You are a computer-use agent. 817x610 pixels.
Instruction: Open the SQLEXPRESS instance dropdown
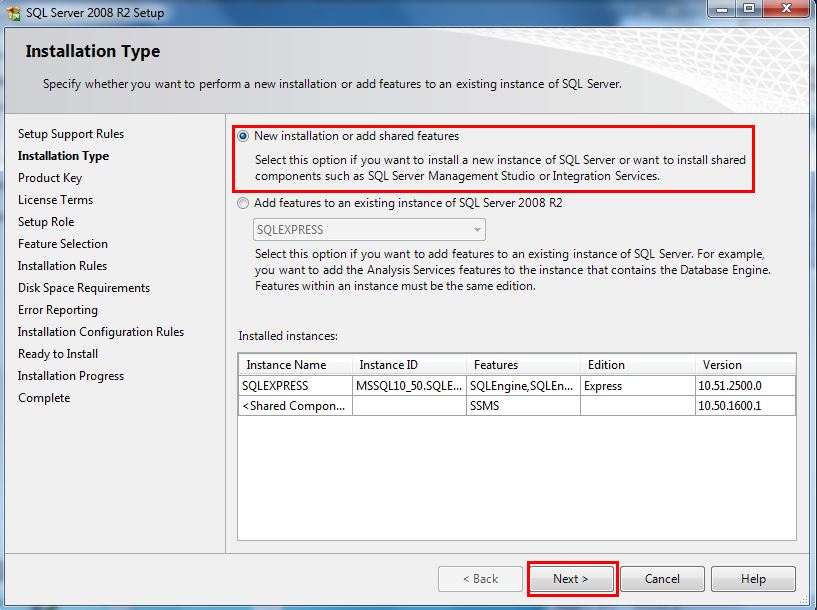369,230
